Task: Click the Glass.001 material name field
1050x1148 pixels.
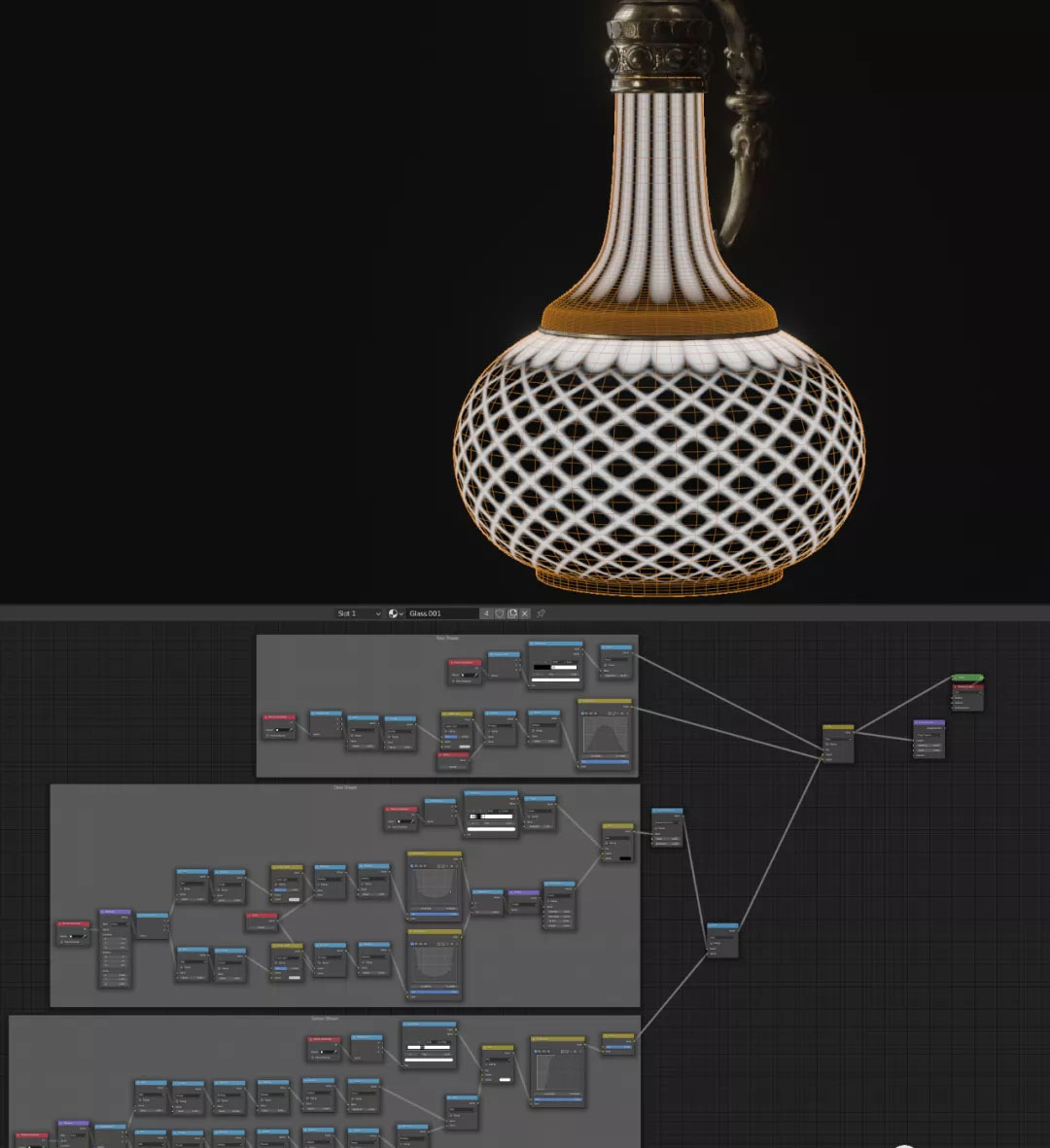Action: pos(442,613)
